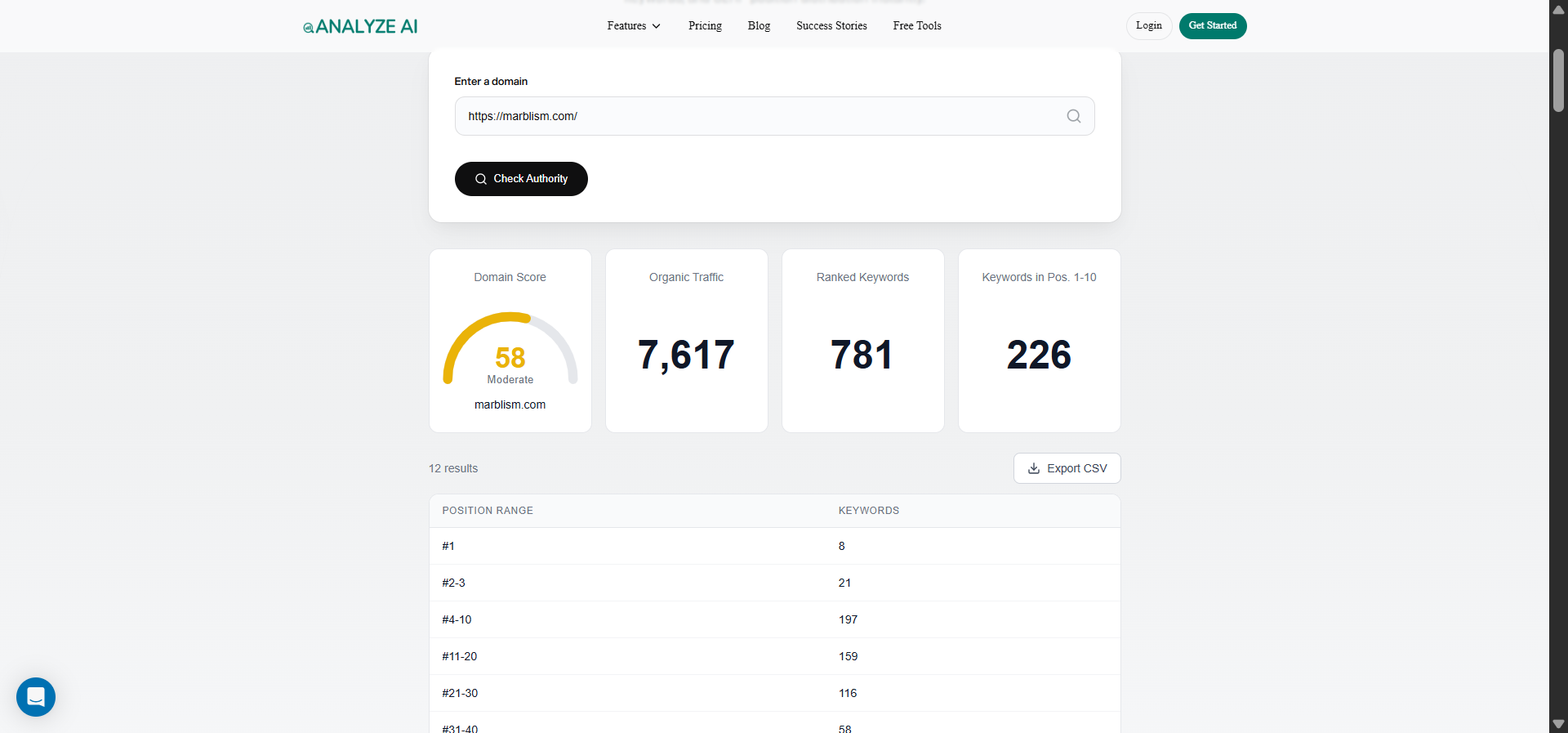This screenshot has height=733, width=1568.
Task: Go to the Blog menu item
Action: point(759,26)
